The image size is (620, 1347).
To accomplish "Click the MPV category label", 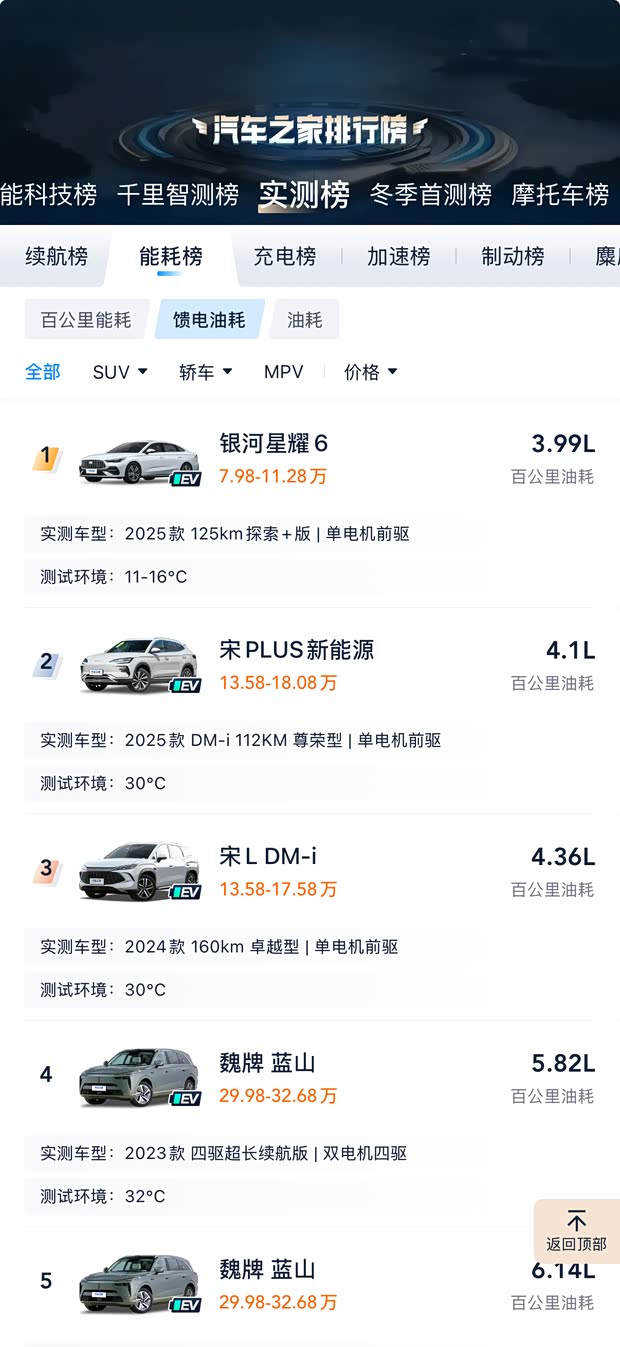I will tap(284, 371).
